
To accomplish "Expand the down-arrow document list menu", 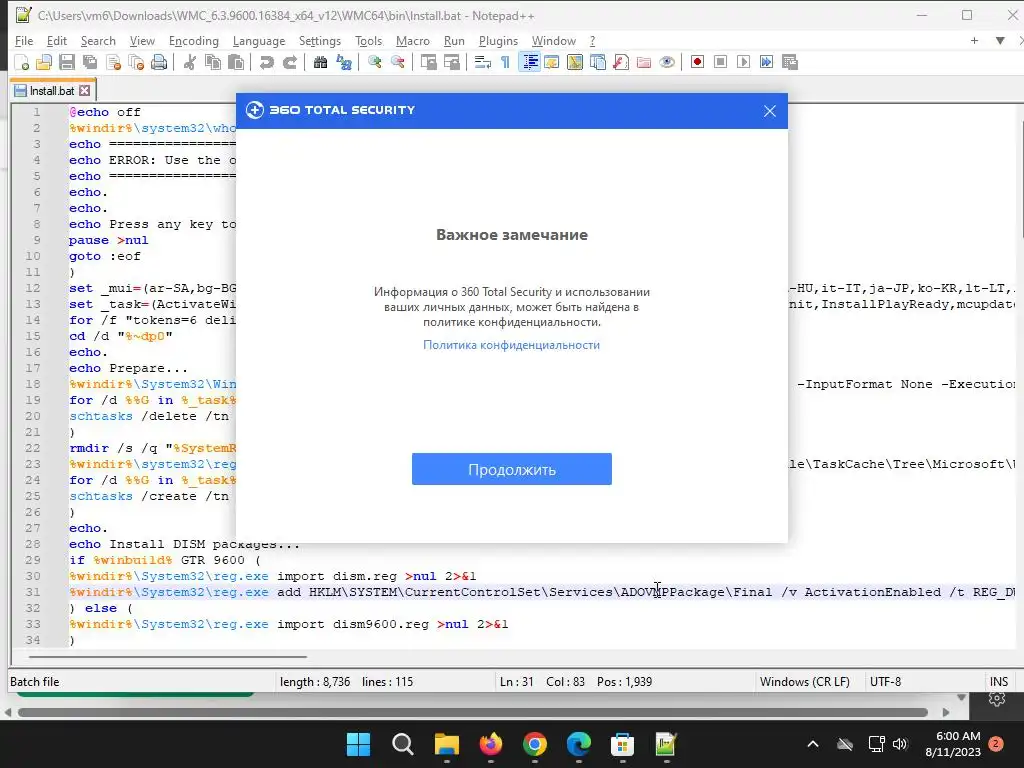I will [1000, 40].
